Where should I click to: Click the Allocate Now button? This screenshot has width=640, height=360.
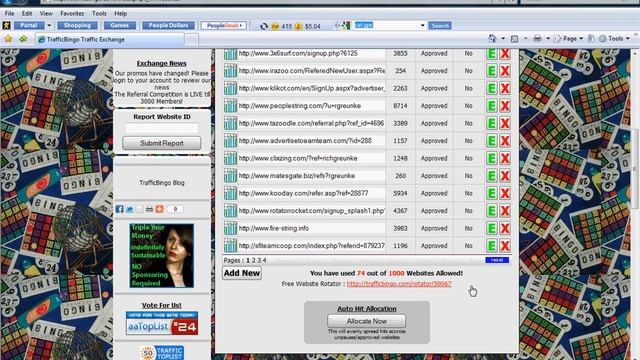367,321
